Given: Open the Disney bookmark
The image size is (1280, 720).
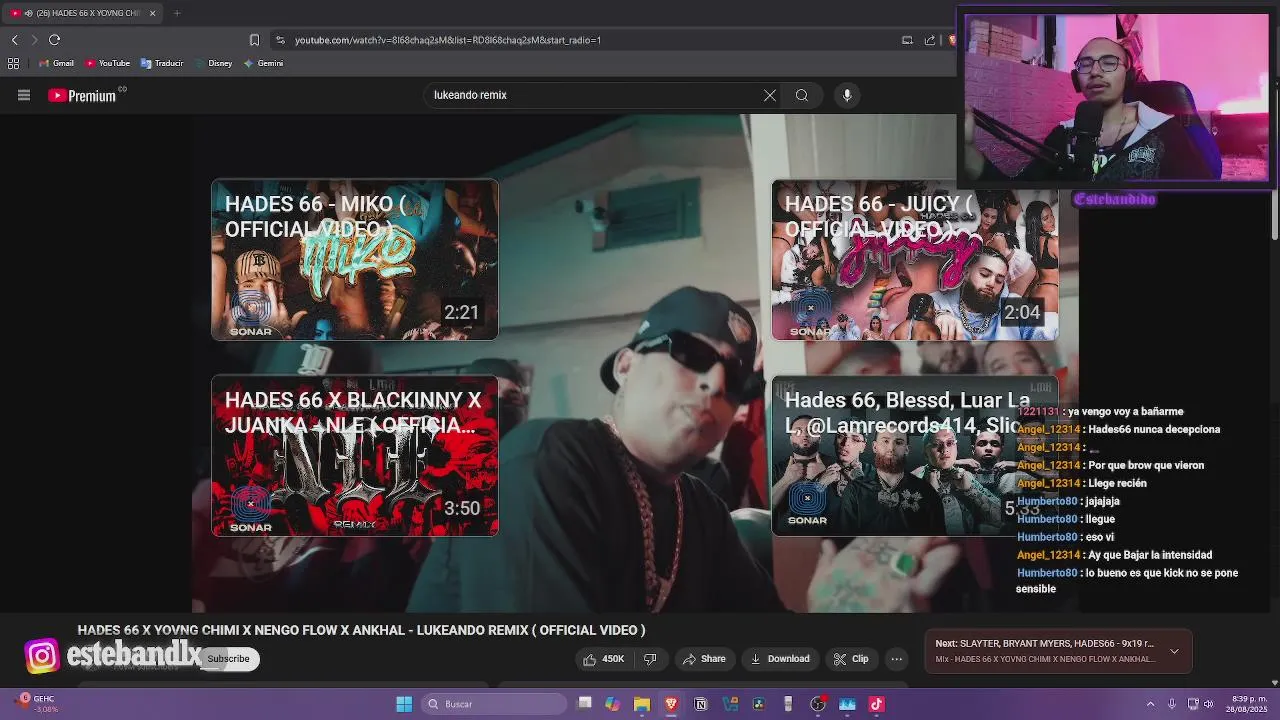Looking at the screenshot, I should pos(213,63).
